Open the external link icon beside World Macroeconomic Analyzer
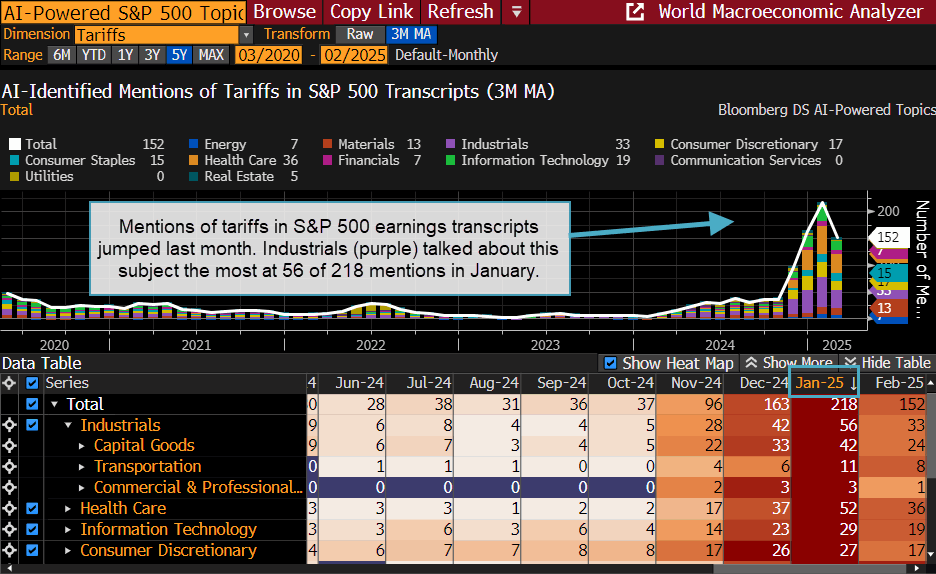This screenshot has height=574, width=936. (635, 12)
